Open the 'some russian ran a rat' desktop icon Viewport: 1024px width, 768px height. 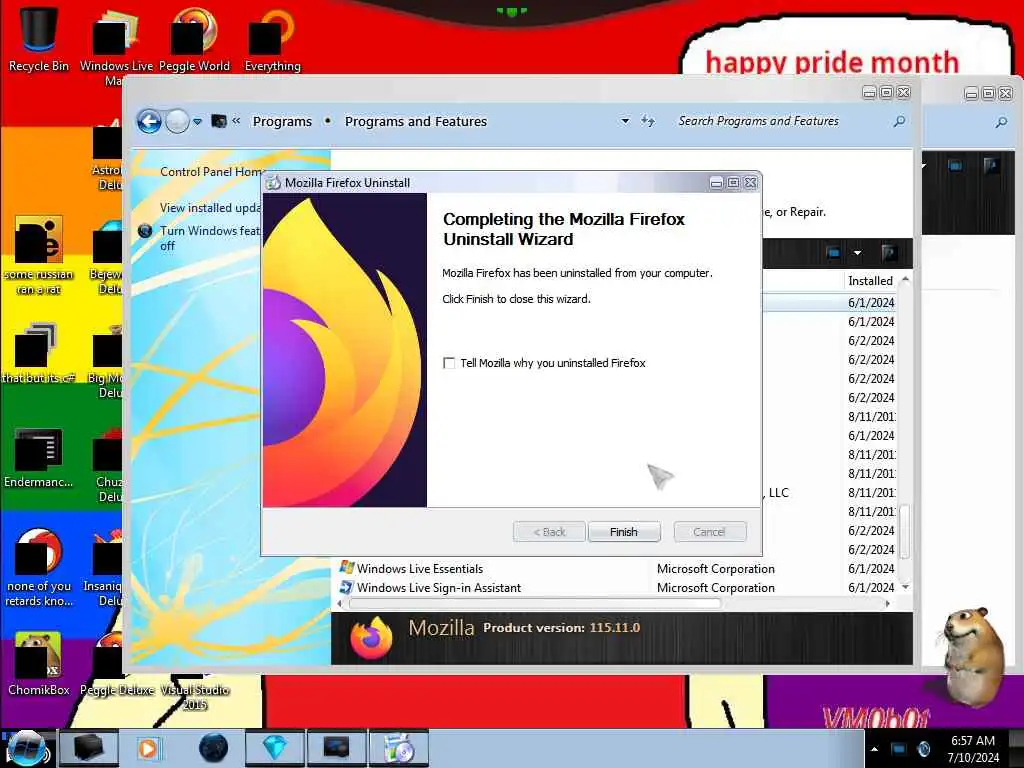coord(39,255)
